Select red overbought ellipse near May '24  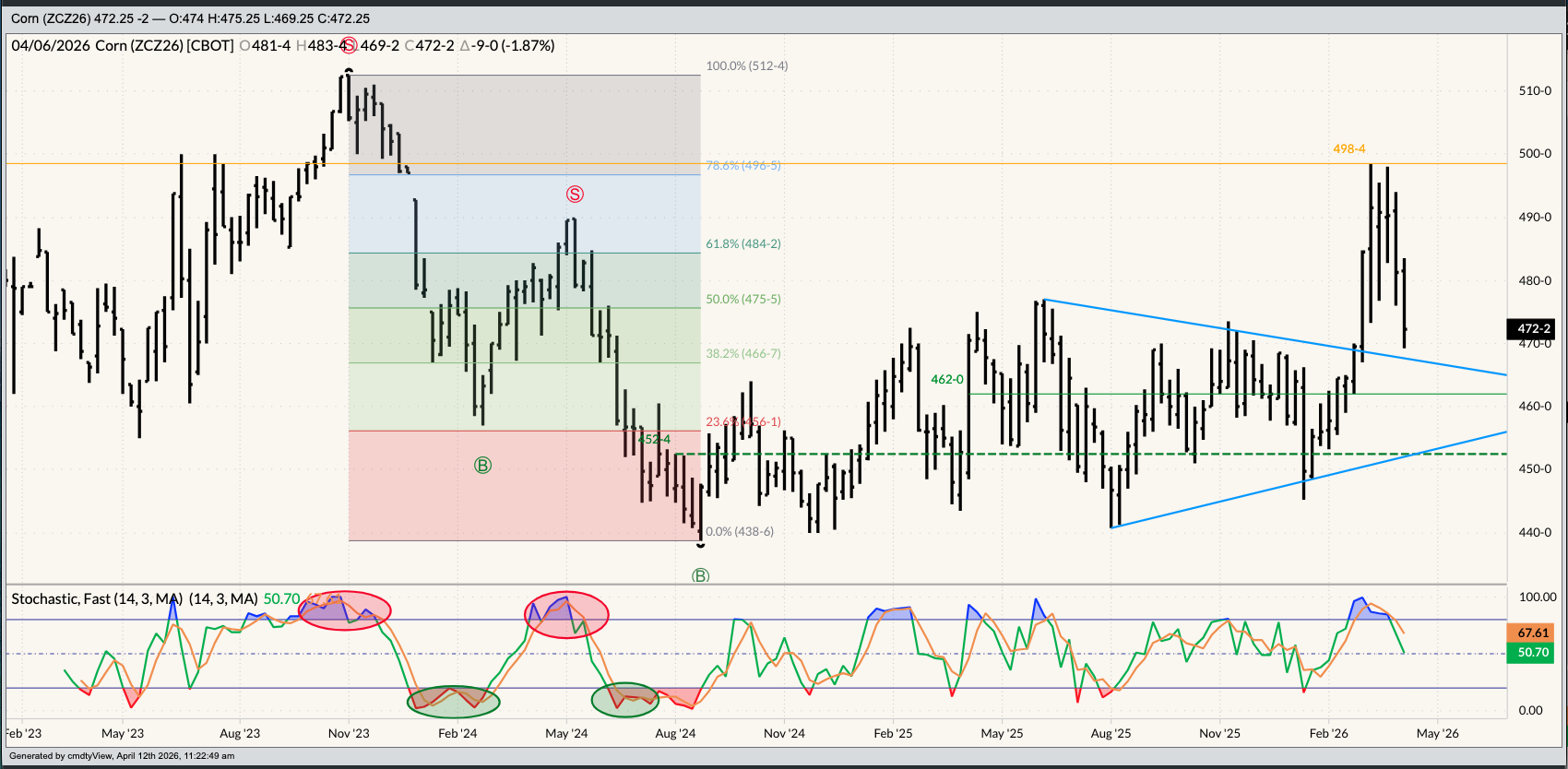click(x=566, y=614)
